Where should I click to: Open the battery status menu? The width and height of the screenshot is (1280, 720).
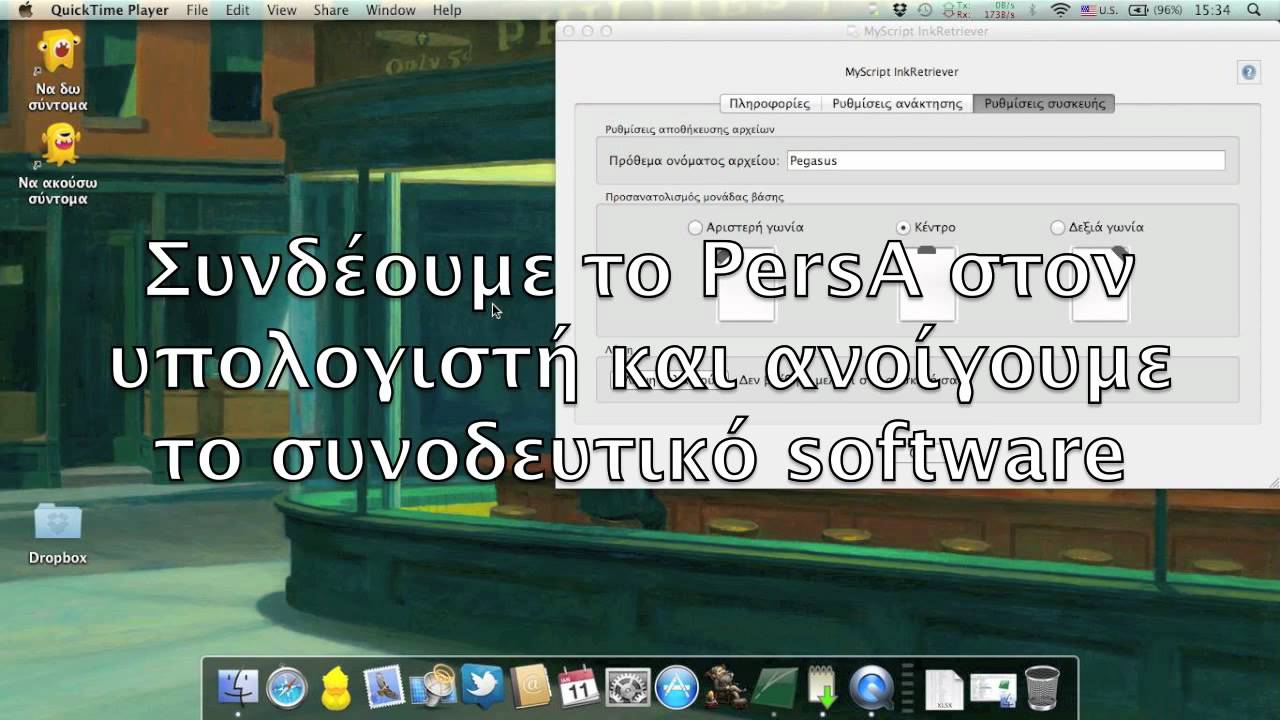1155,10
